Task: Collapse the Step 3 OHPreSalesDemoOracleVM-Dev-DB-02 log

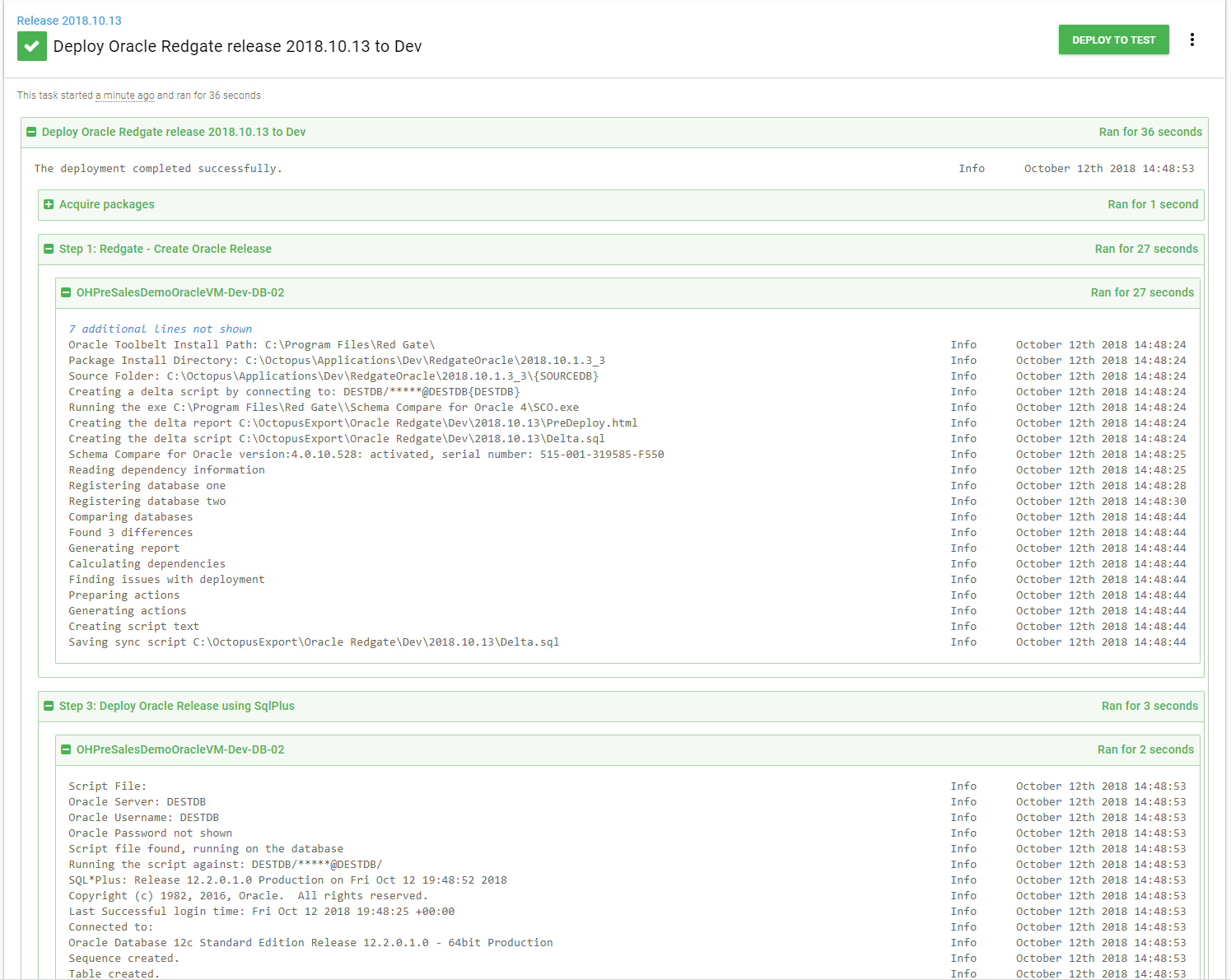Action: [x=66, y=749]
